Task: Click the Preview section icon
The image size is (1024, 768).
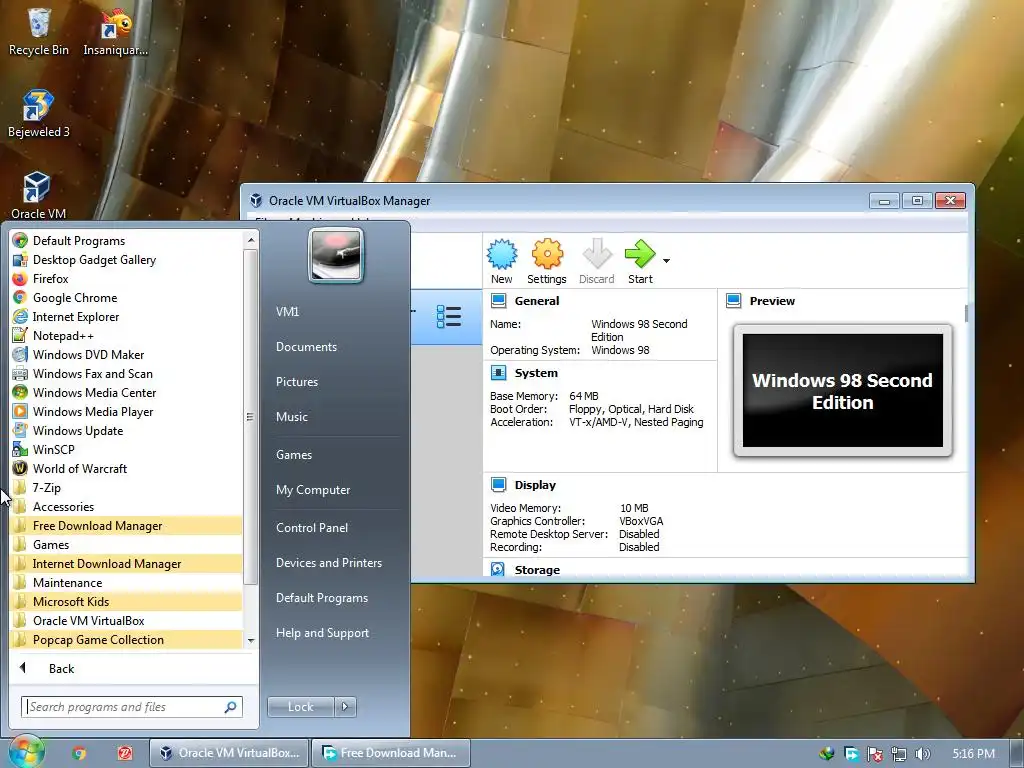Action: tap(734, 300)
